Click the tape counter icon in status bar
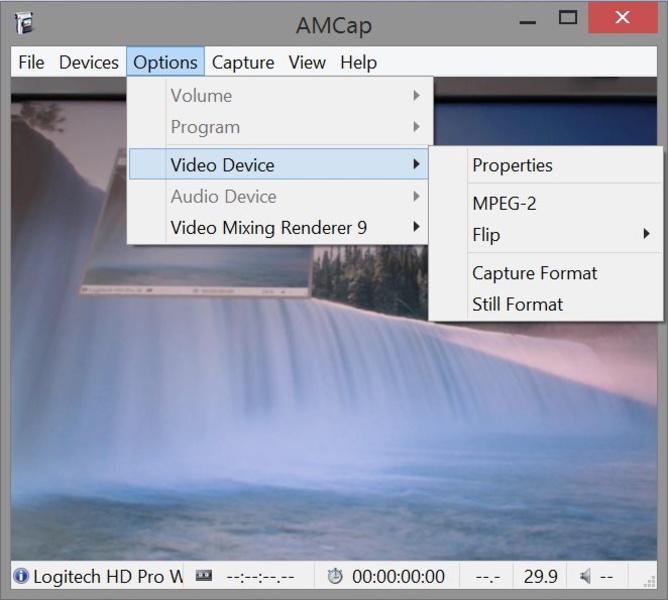The width and height of the screenshot is (668, 600). tap(203, 576)
